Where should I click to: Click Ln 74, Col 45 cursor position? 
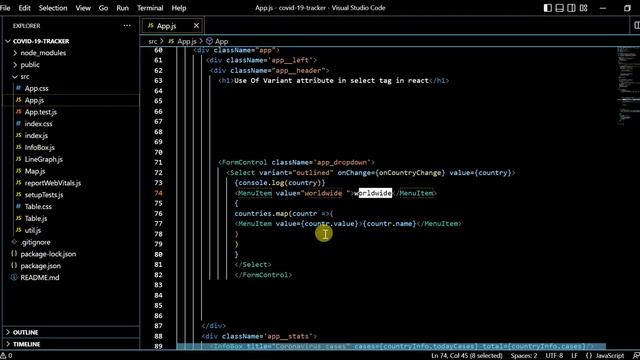point(467,356)
